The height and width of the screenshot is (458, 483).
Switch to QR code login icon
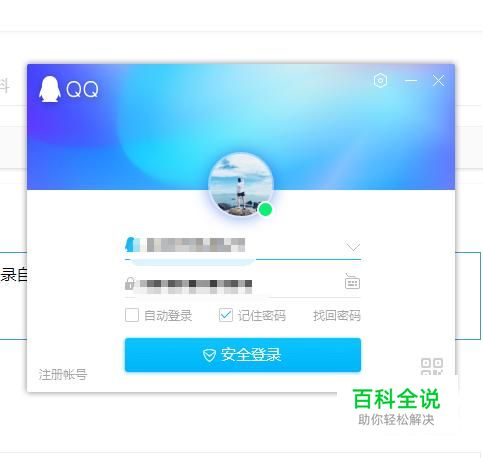click(x=432, y=367)
